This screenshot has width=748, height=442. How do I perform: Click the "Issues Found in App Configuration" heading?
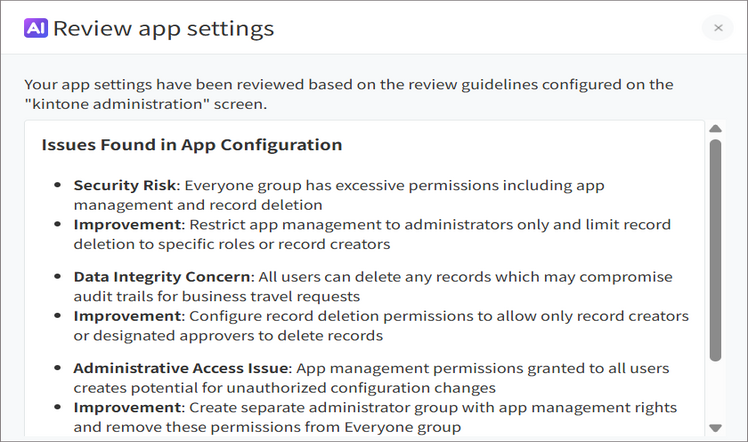click(192, 145)
